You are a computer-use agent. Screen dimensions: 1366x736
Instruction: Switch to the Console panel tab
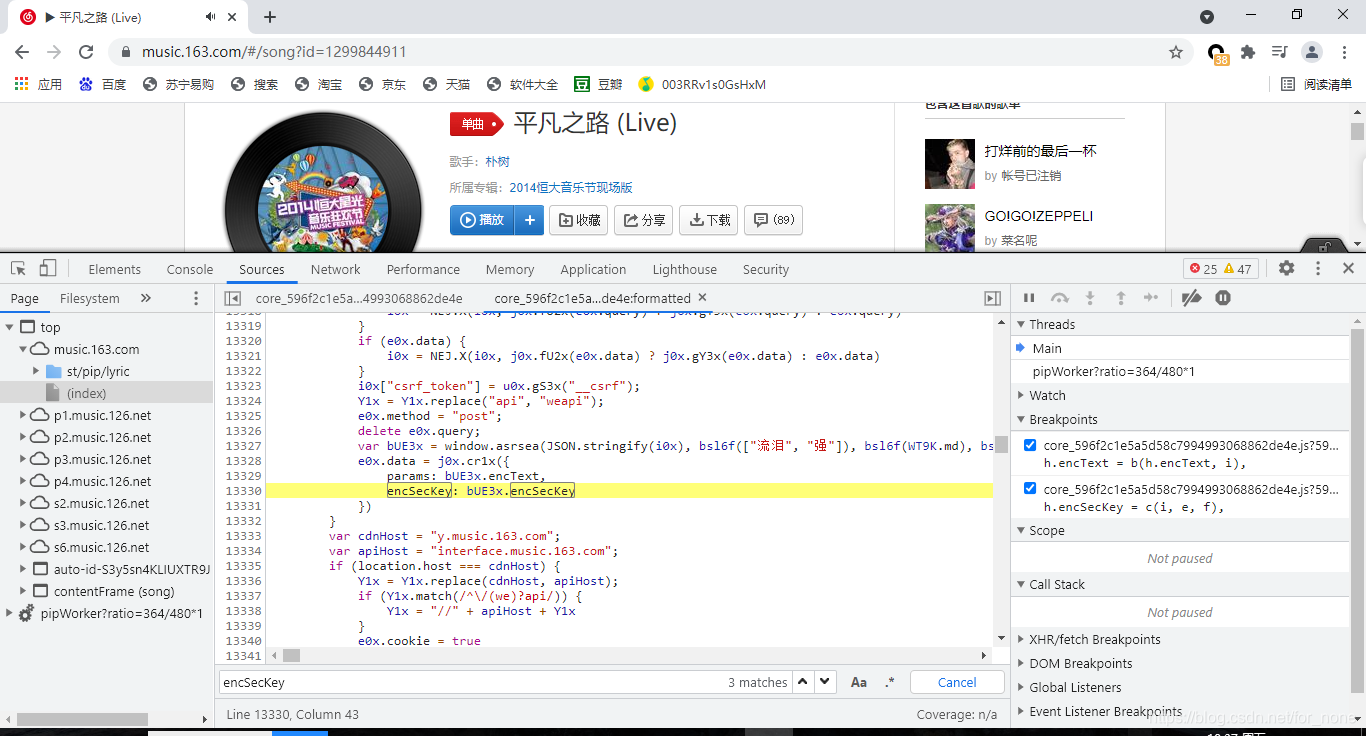[189, 269]
